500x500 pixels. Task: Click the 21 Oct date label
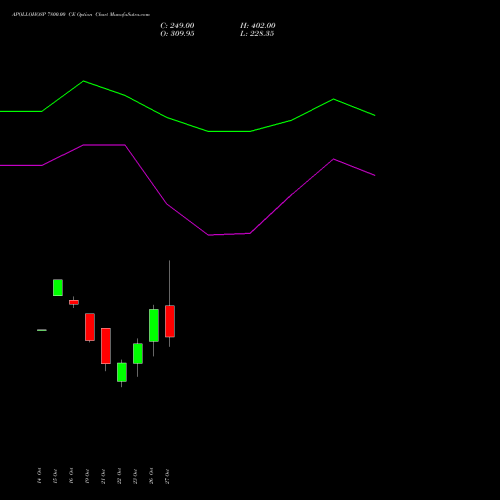(103, 476)
